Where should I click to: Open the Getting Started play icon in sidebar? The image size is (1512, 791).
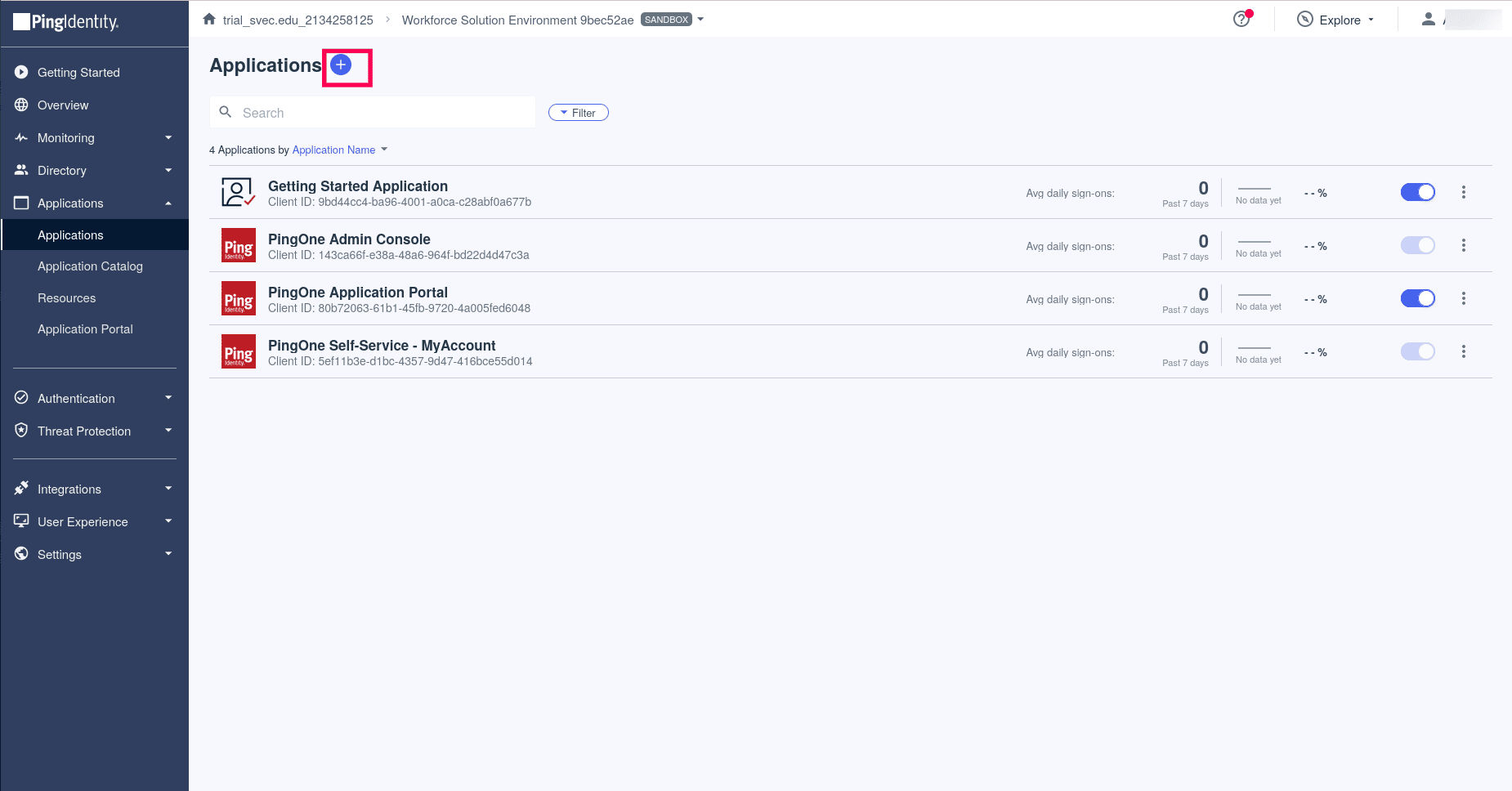coord(21,72)
